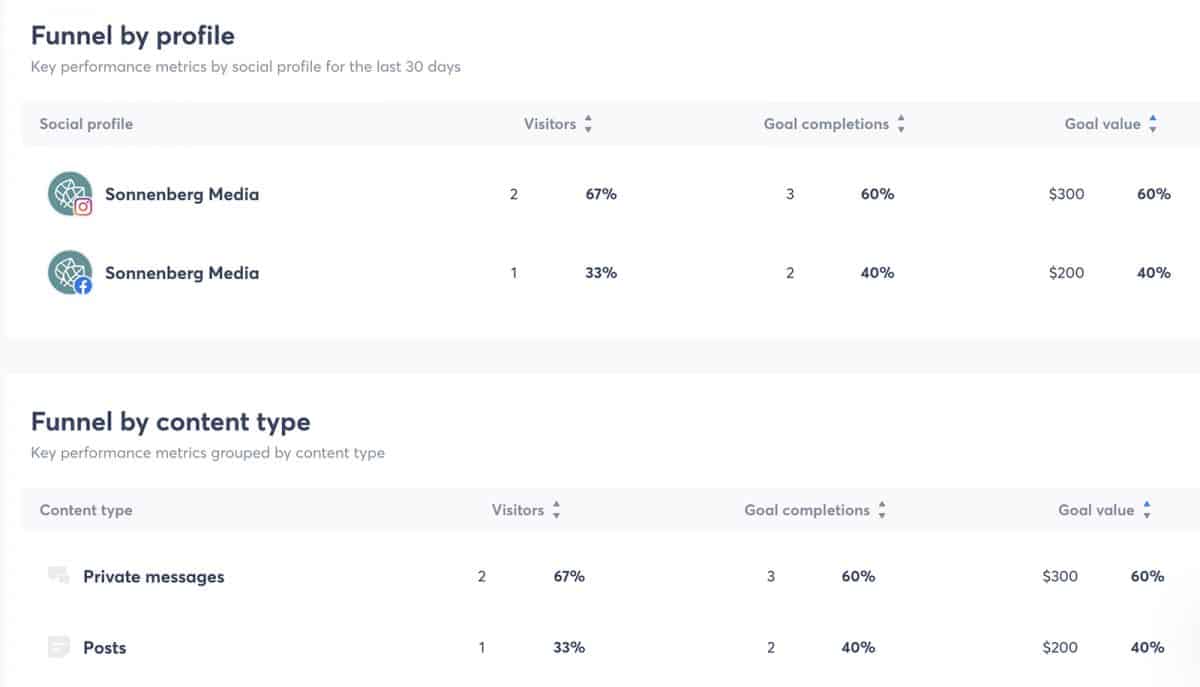The width and height of the screenshot is (1200, 687).
Task: Sort profiles by Goal value arrows
Action: 1153,124
